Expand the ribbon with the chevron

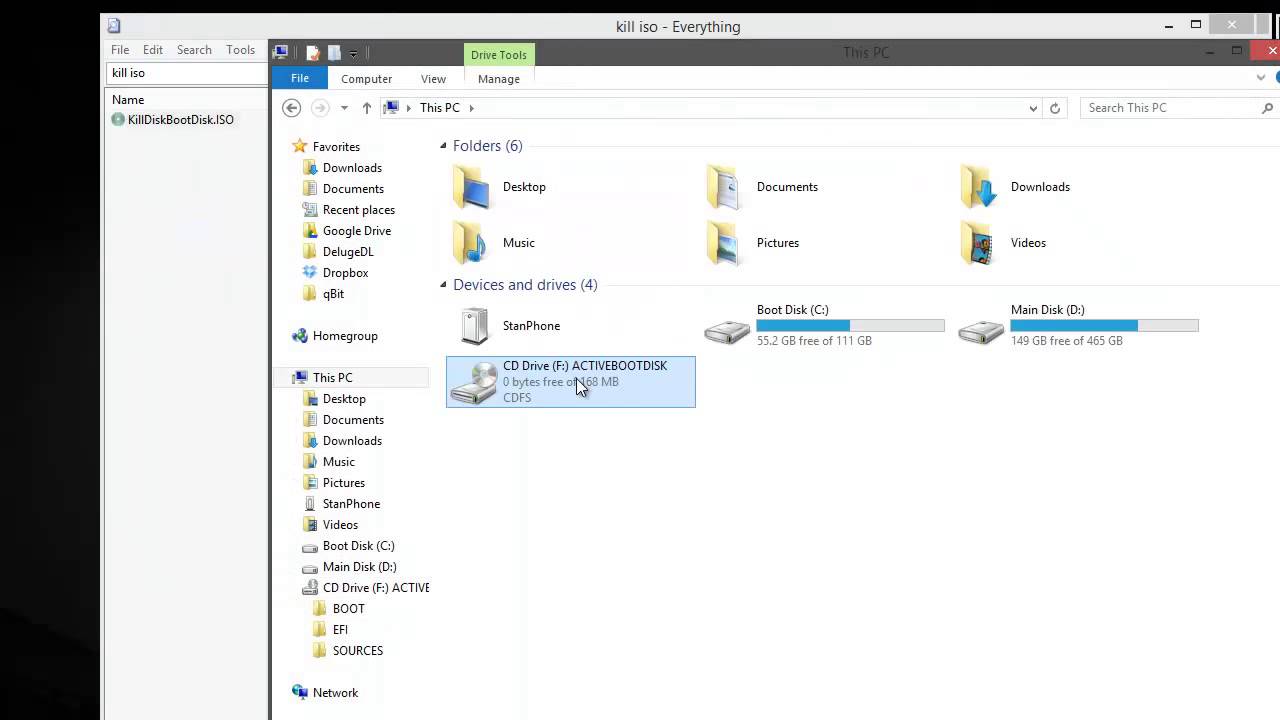click(1261, 78)
